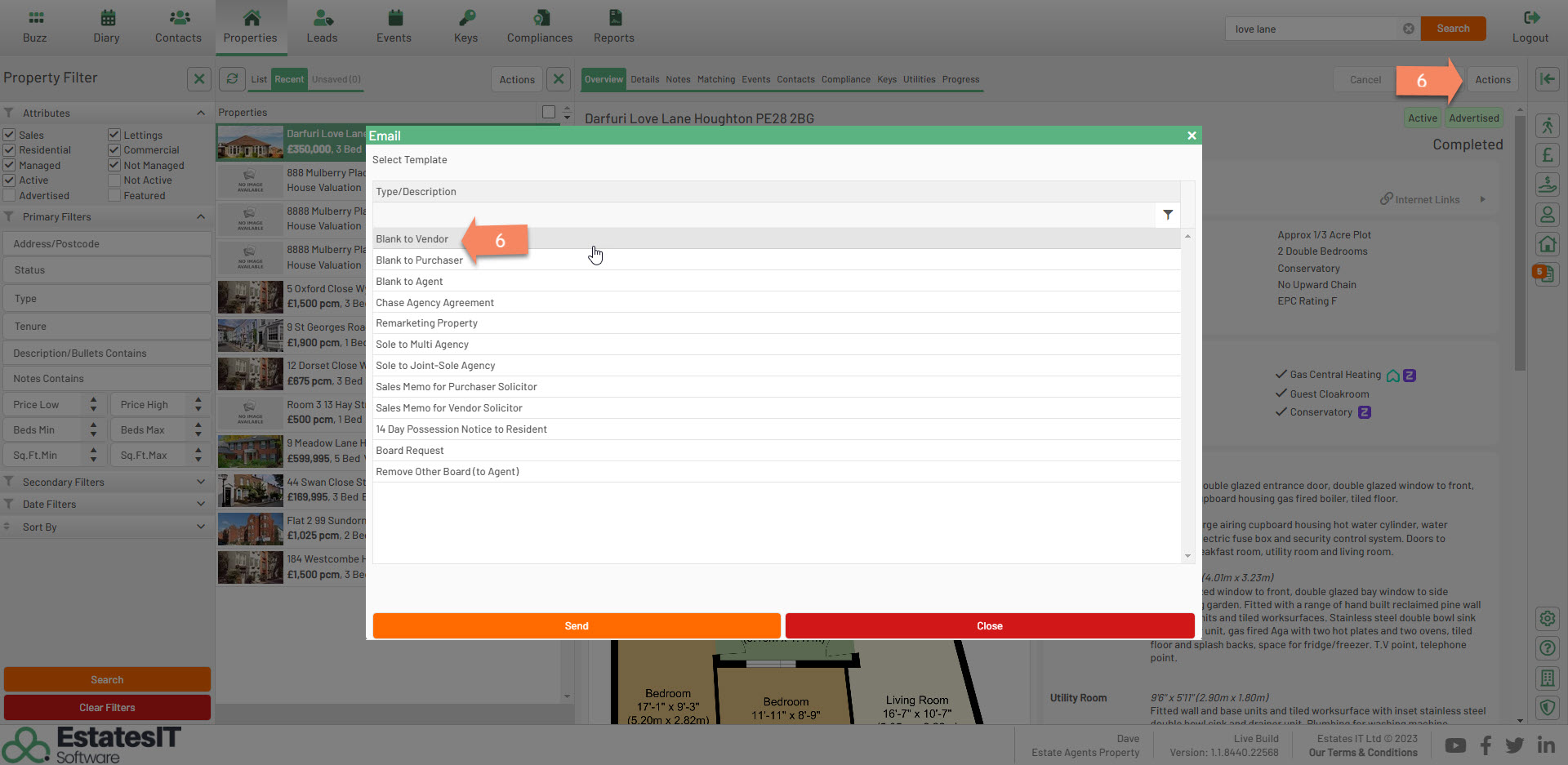This screenshot has height=765, width=1568.
Task: Choose Sales Memo for Vendor Solicitor template
Action: 449,408
